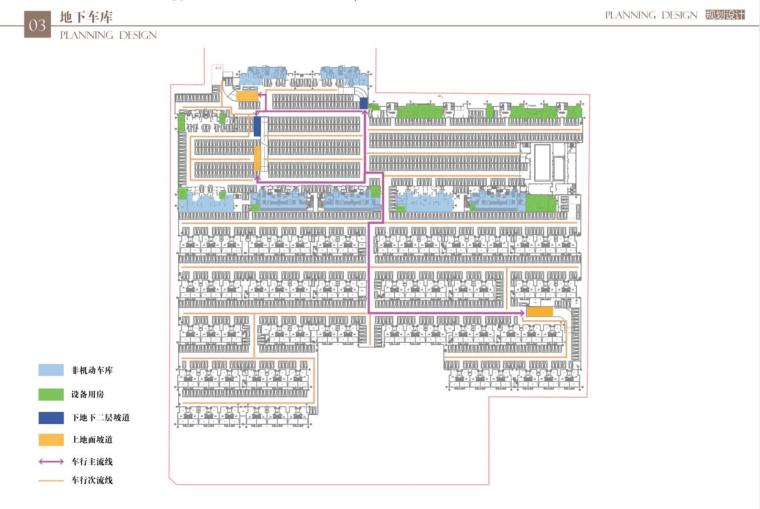
Task: Click the dark blue ramp beside the top-right green room
Action: pos(363,104)
